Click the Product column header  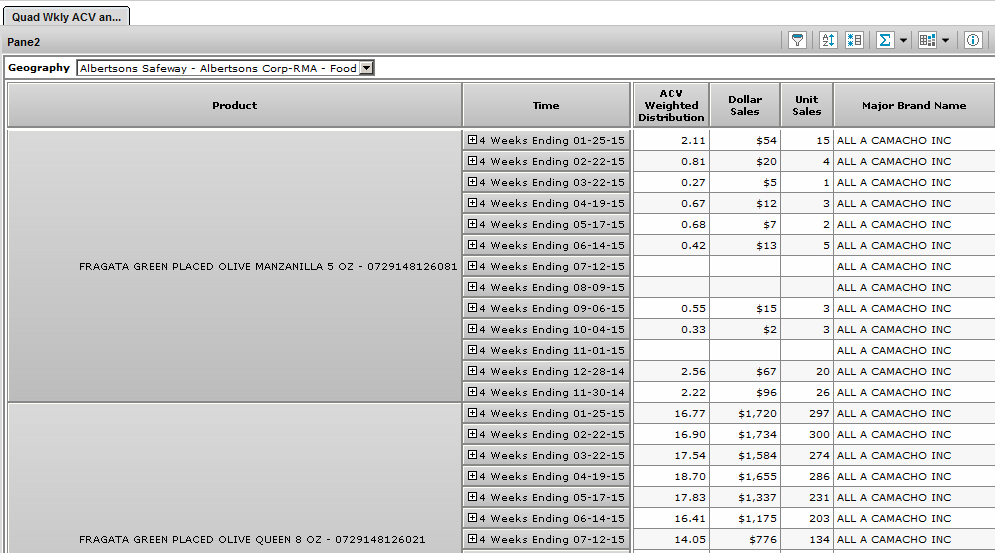[x=235, y=105]
